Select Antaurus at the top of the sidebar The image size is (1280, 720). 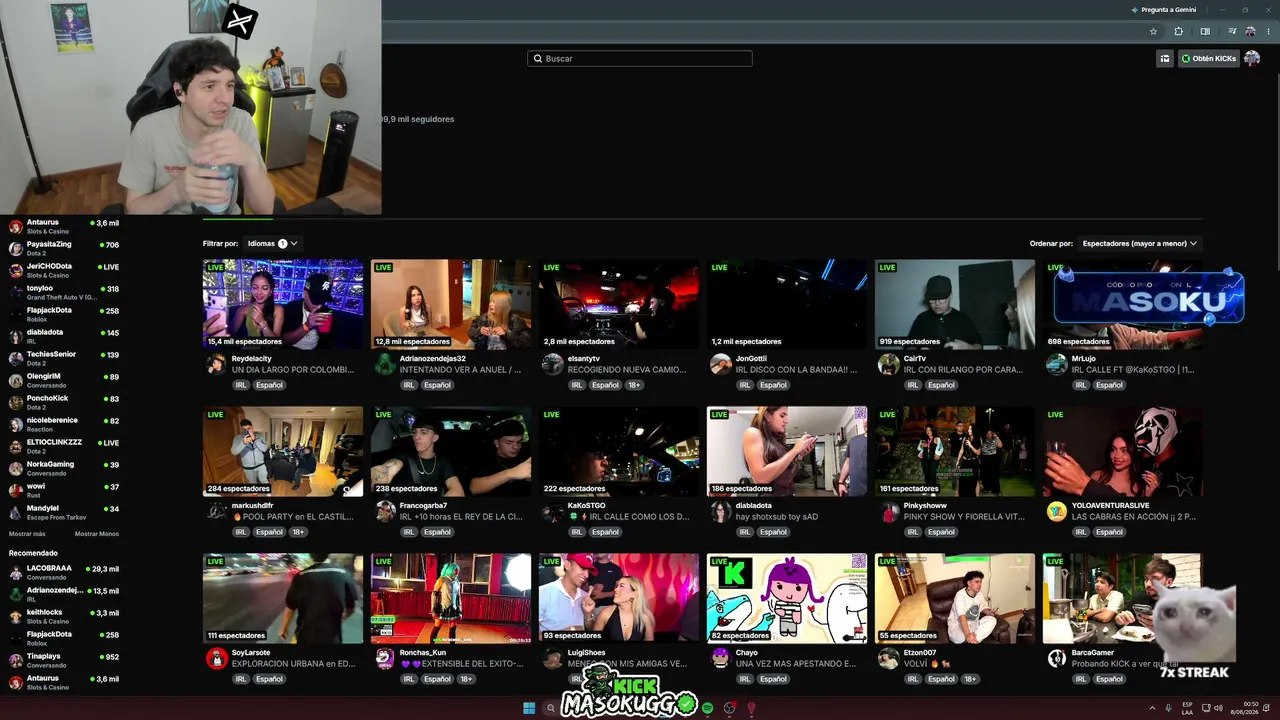point(64,226)
